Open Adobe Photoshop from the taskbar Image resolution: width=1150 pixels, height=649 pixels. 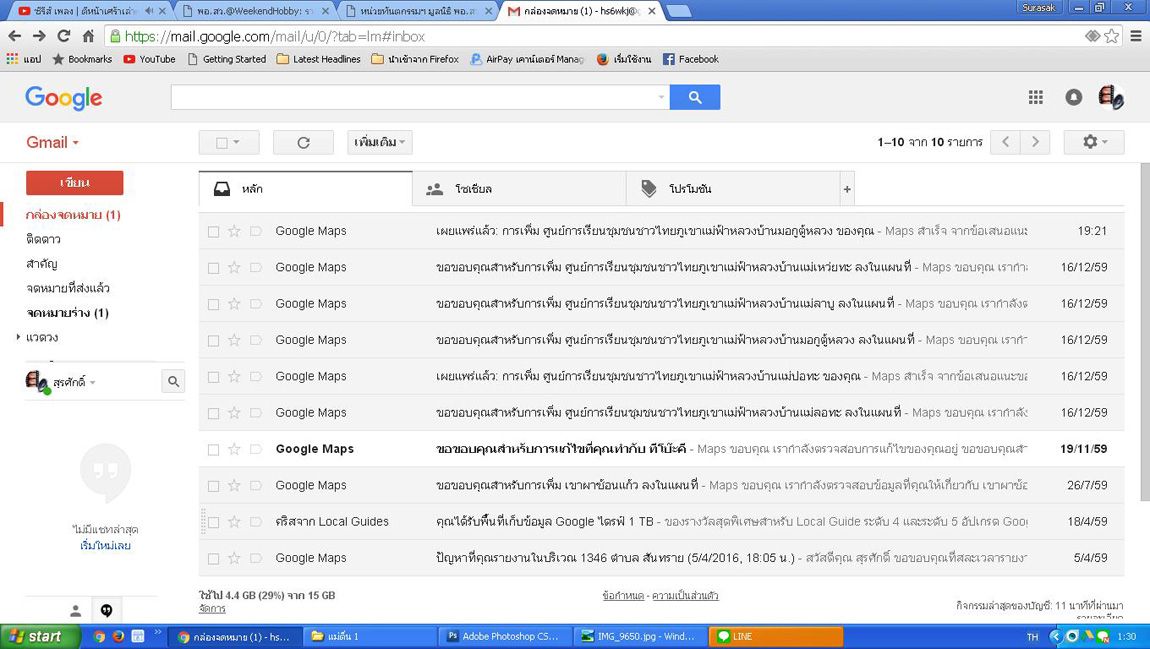click(x=503, y=636)
